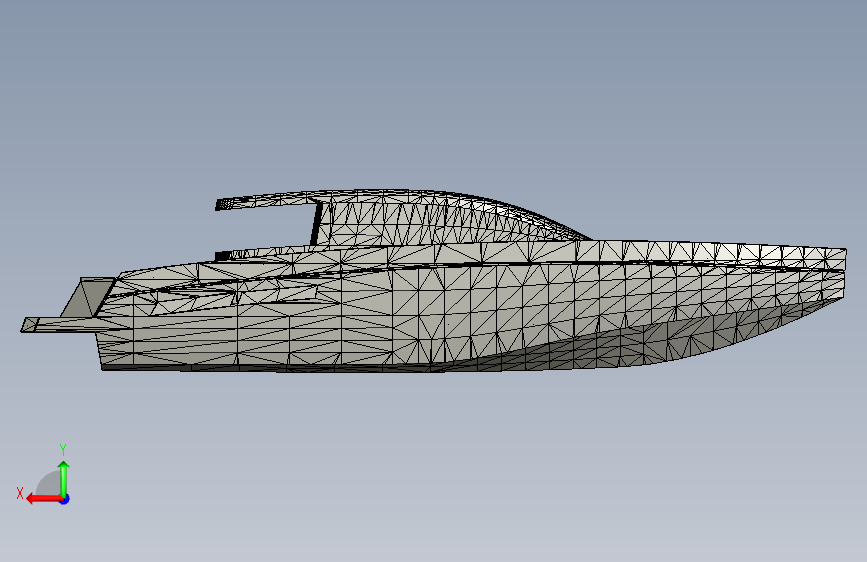The width and height of the screenshot is (867, 562).
Task: Click the green Y axis arrow
Action: [64, 479]
